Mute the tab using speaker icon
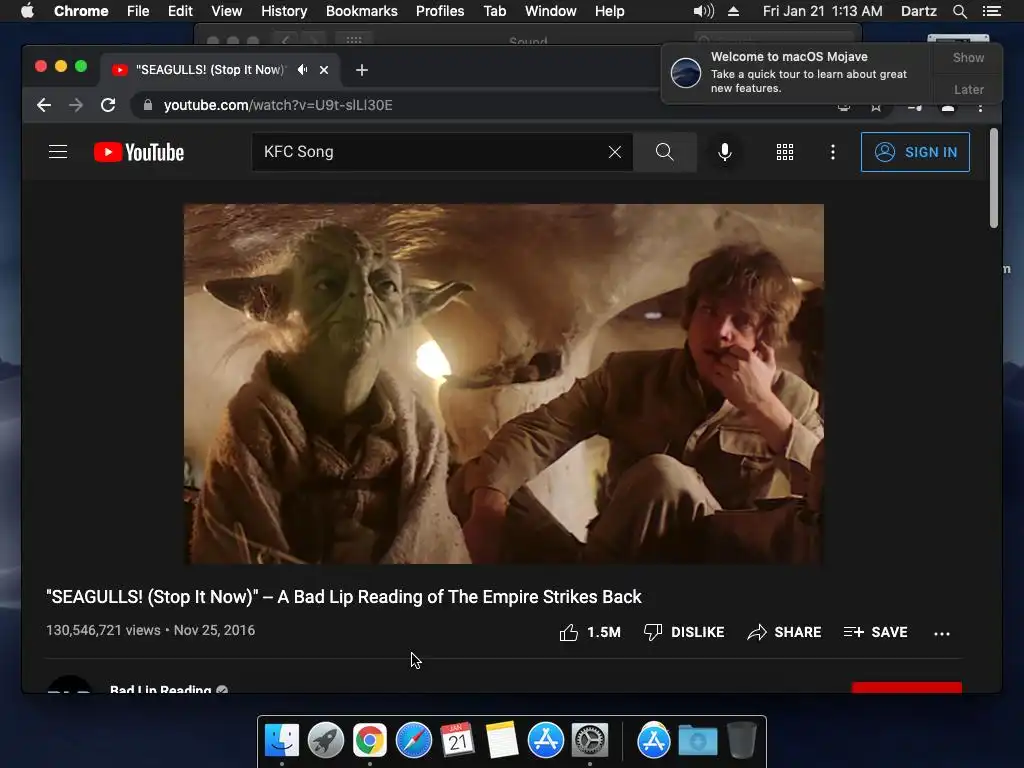This screenshot has height=768, width=1024. (302, 69)
